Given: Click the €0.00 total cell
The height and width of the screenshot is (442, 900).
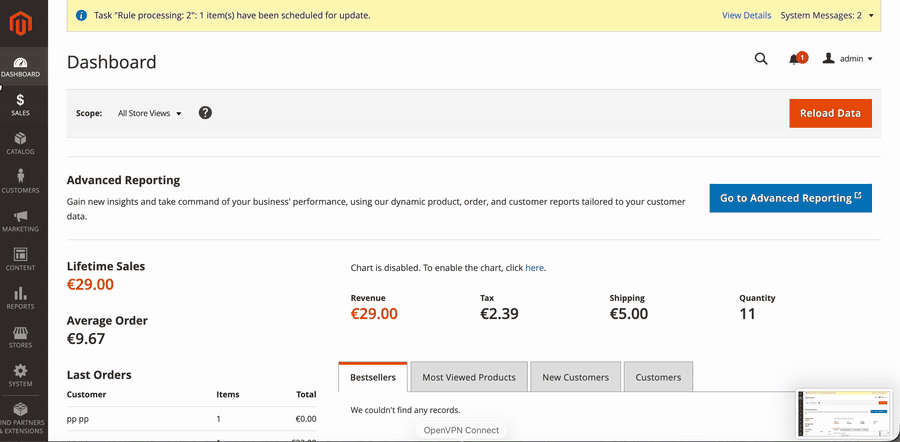Looking at the screenshot, I should pos(306,419).
